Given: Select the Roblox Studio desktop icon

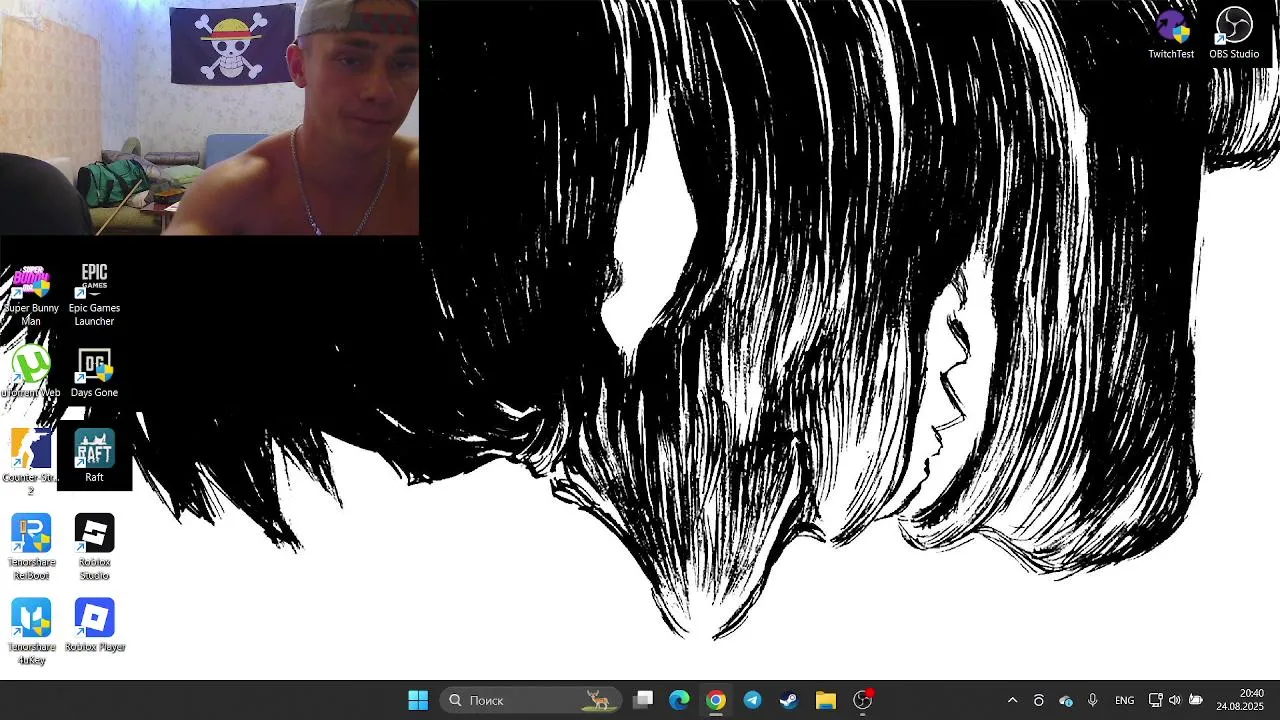Looking at the screenshot, I should click(x=94, y=547).
